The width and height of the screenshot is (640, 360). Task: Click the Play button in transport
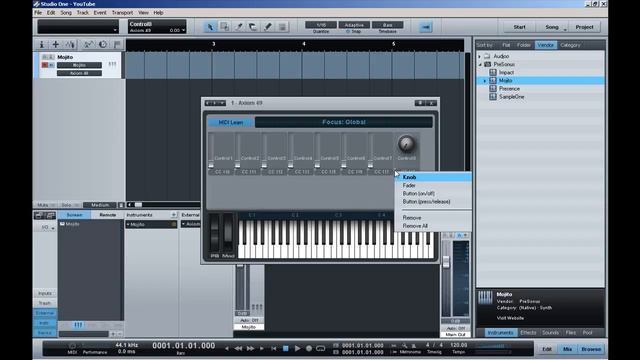[297, 348]
